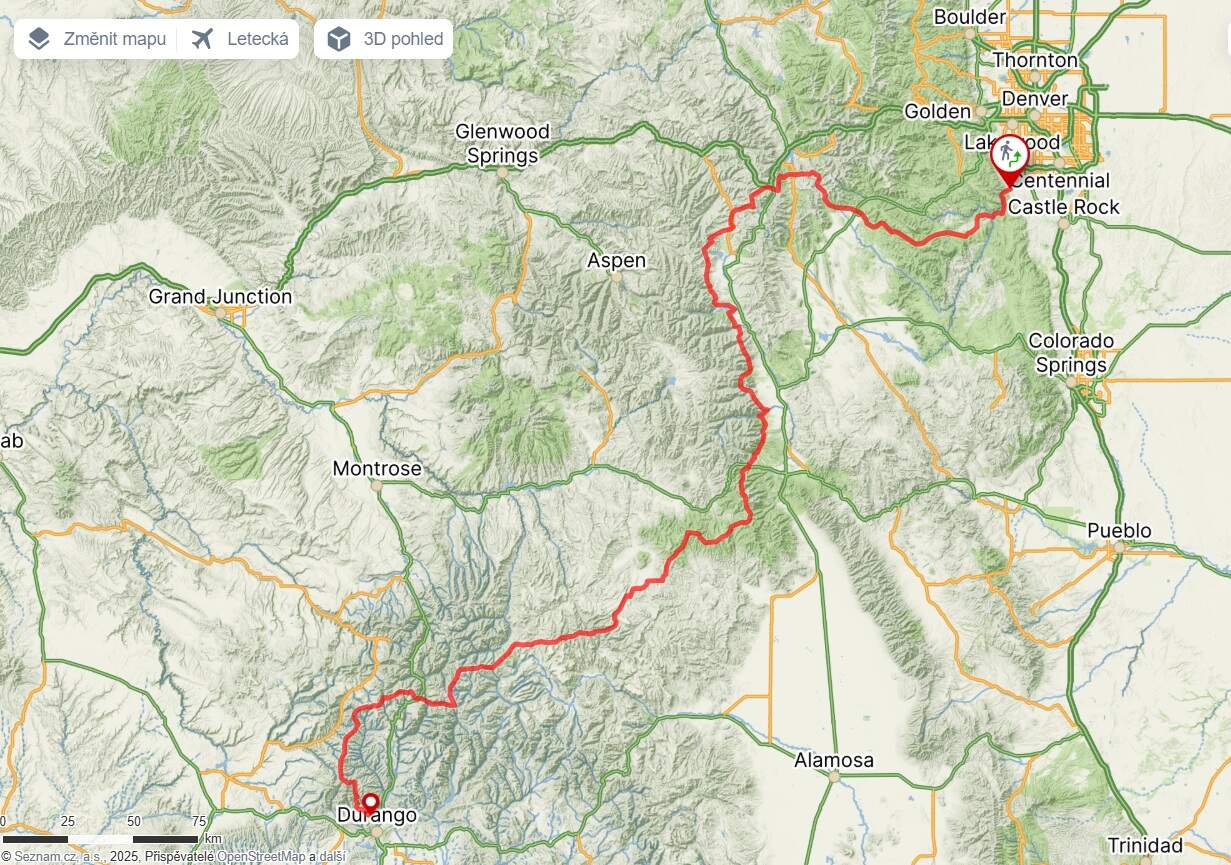
Task: Enable the 3D pohled view
Action: [383, 39]
